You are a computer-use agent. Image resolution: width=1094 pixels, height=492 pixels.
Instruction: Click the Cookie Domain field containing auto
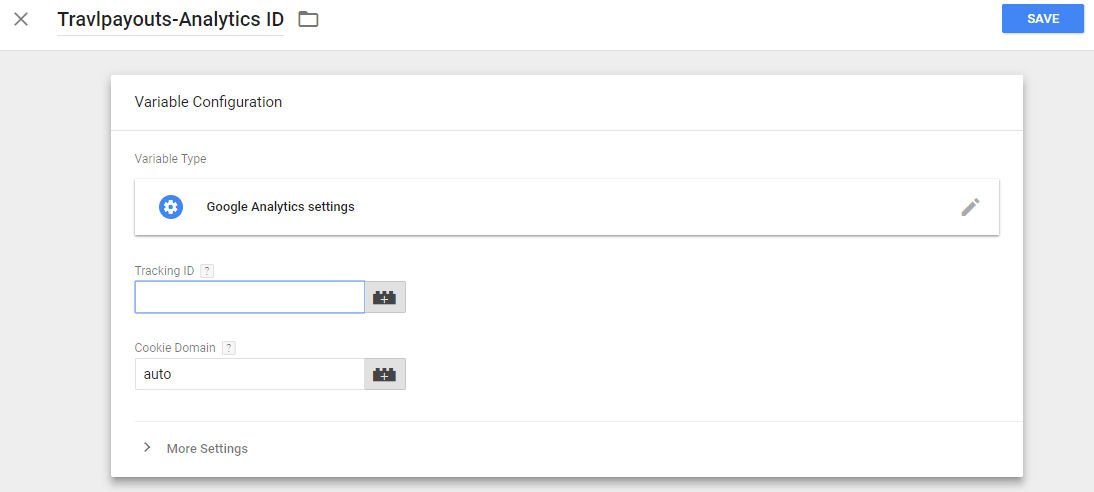pyautogui.click(x=249, y=374)
